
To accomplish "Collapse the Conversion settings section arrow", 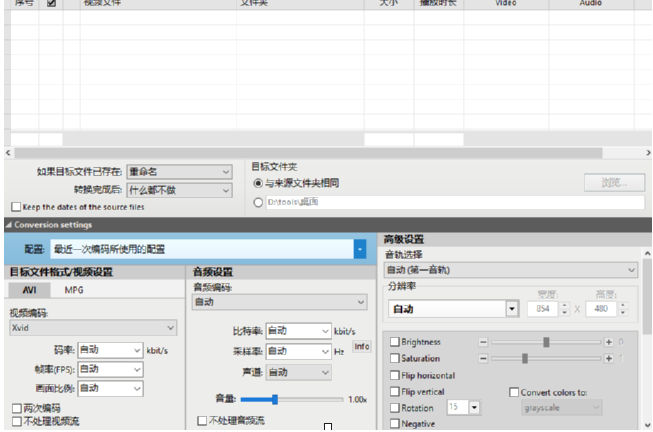I will point(8,225).
